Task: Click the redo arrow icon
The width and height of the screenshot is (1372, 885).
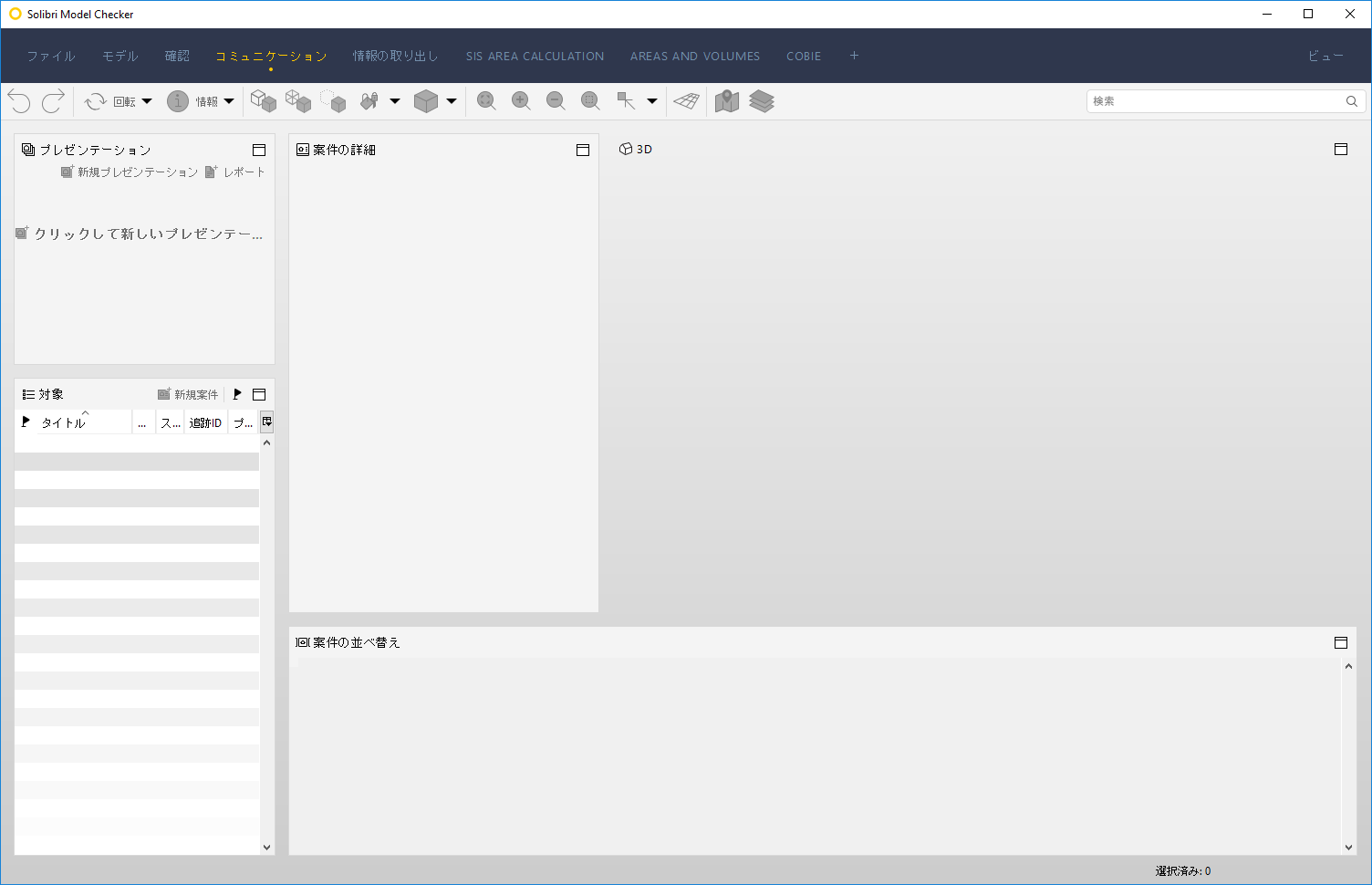Action: (x=53, y=101)
